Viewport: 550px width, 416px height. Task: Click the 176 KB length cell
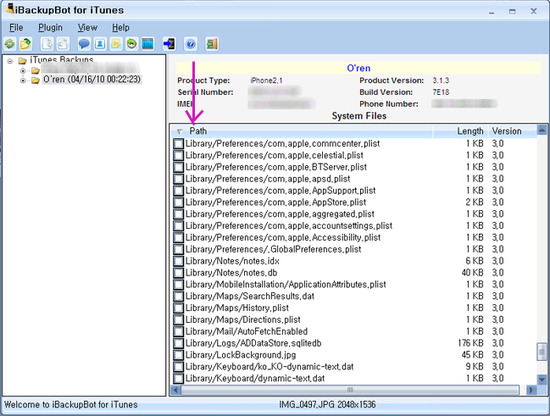tap(471, 343)
